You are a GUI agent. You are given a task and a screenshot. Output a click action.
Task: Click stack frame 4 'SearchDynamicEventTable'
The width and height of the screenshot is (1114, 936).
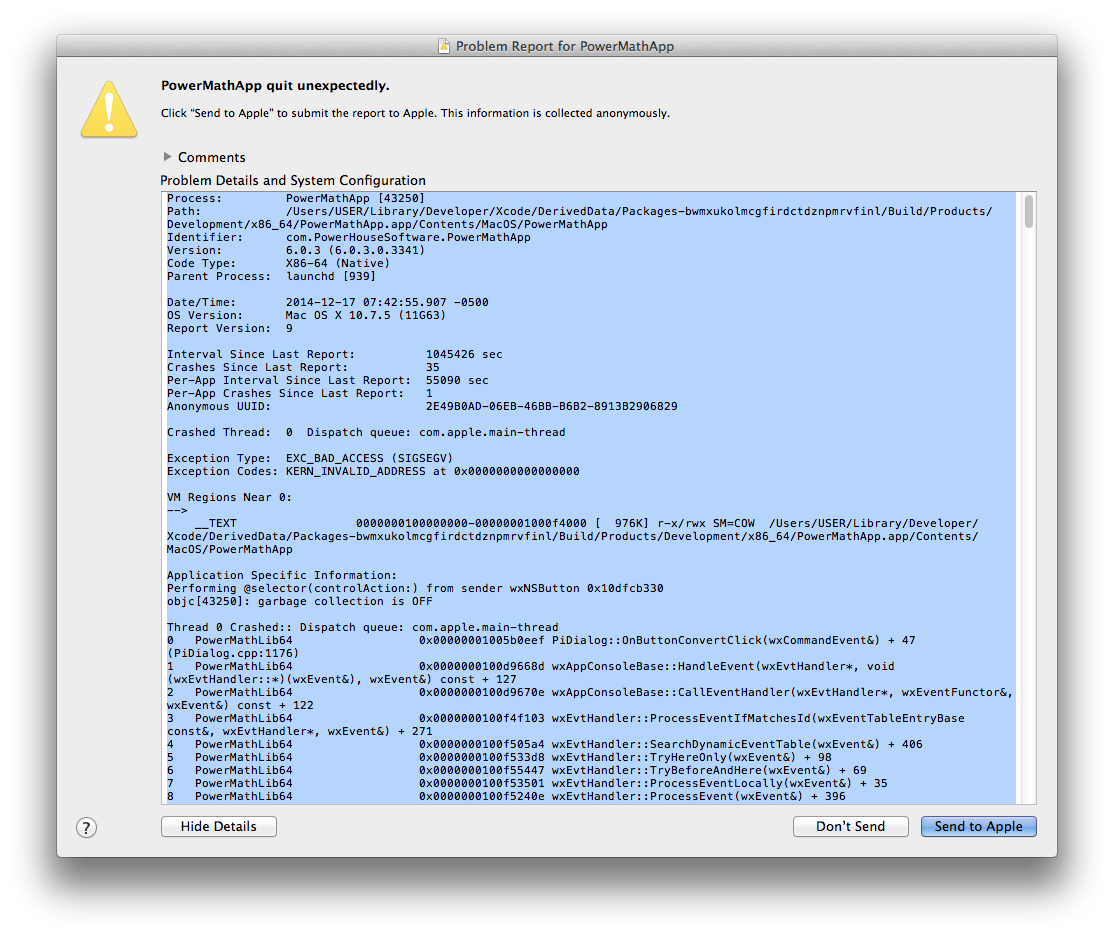pos(544,744)
